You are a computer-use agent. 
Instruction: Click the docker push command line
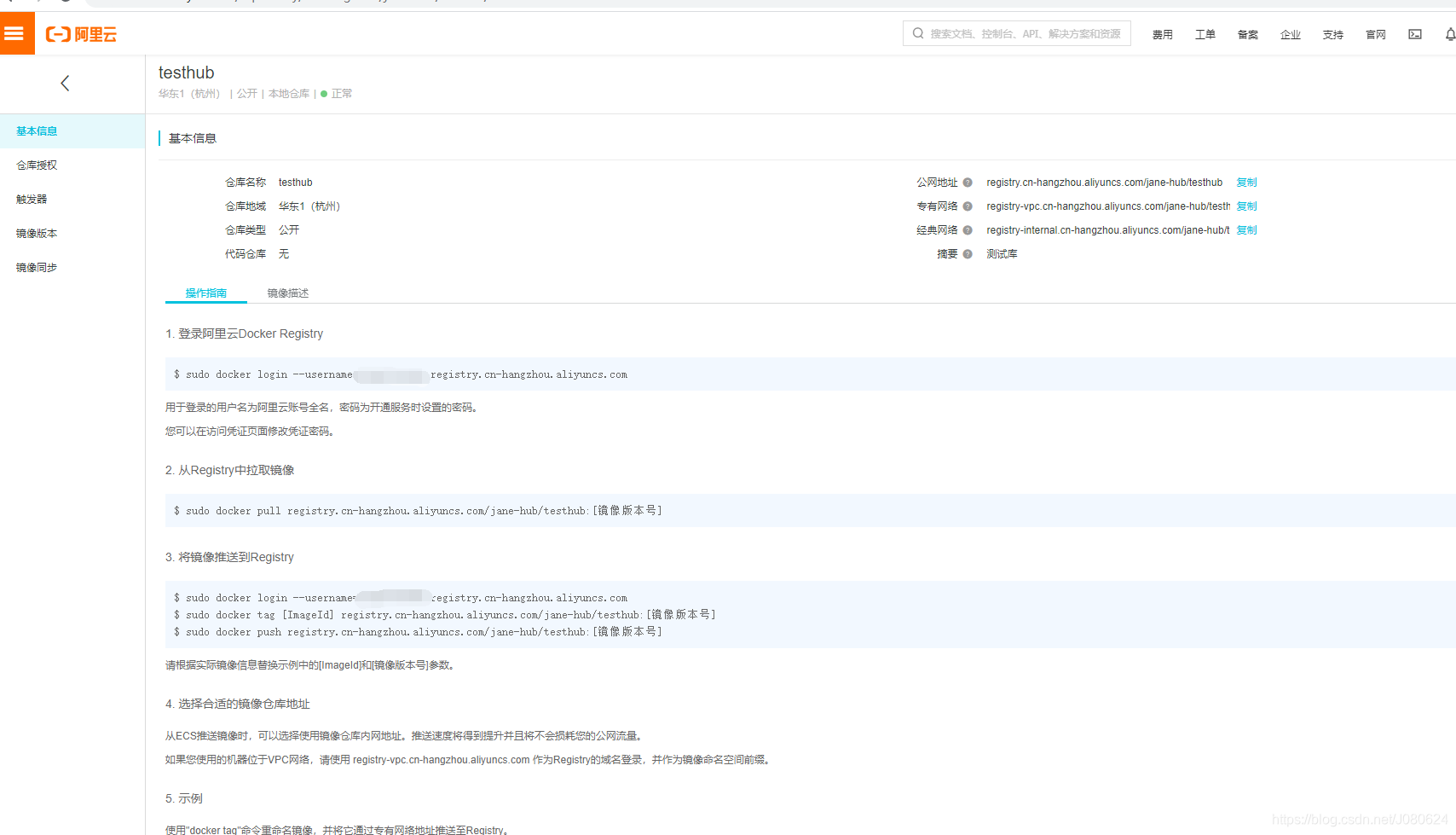tap(418, 632)
